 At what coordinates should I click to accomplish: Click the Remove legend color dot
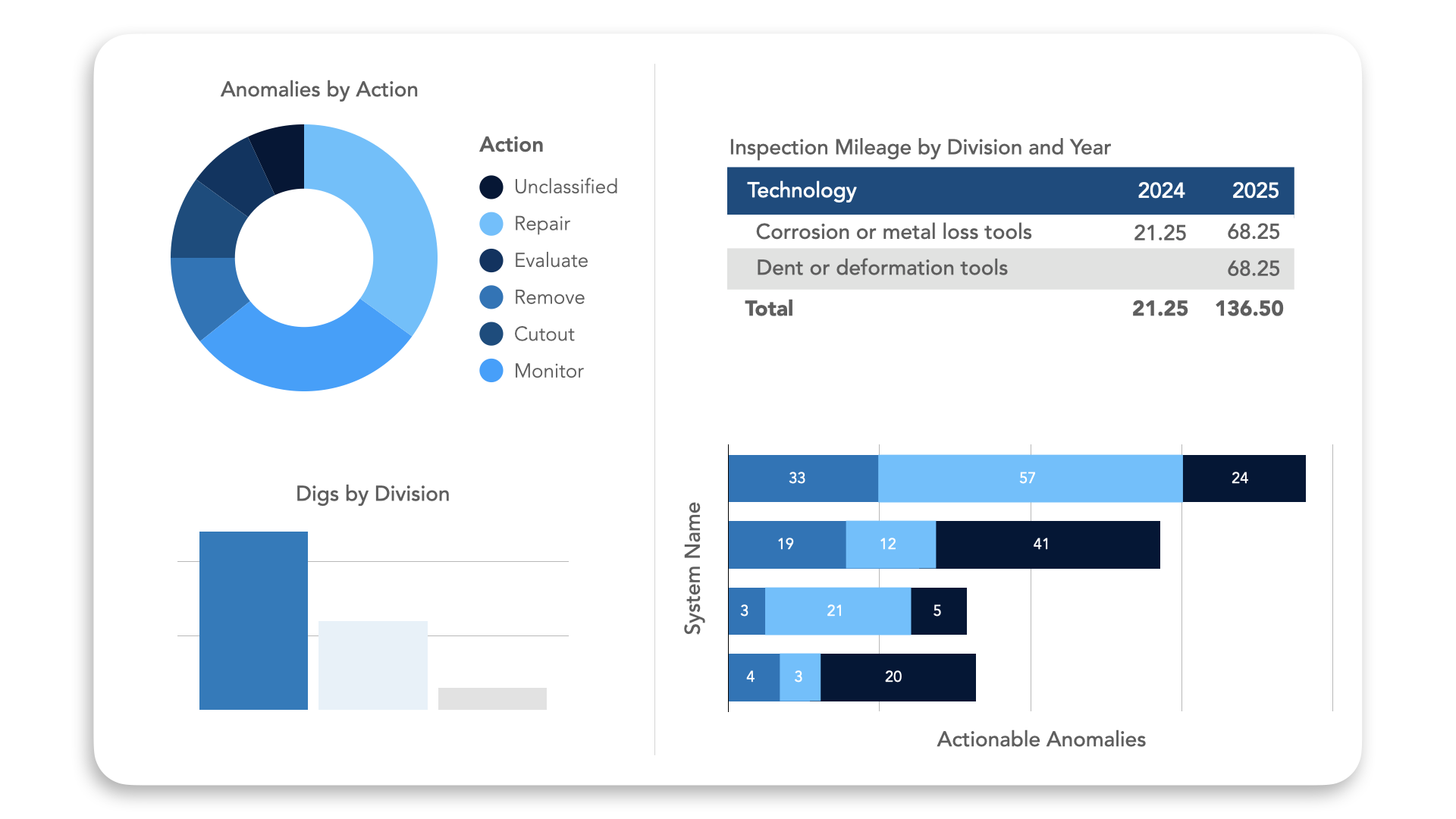tap(491, 297)
